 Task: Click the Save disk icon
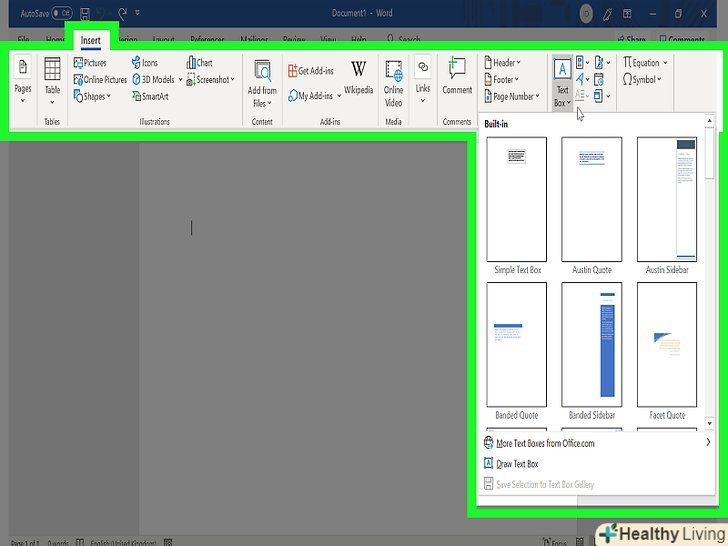click(85, 13)
